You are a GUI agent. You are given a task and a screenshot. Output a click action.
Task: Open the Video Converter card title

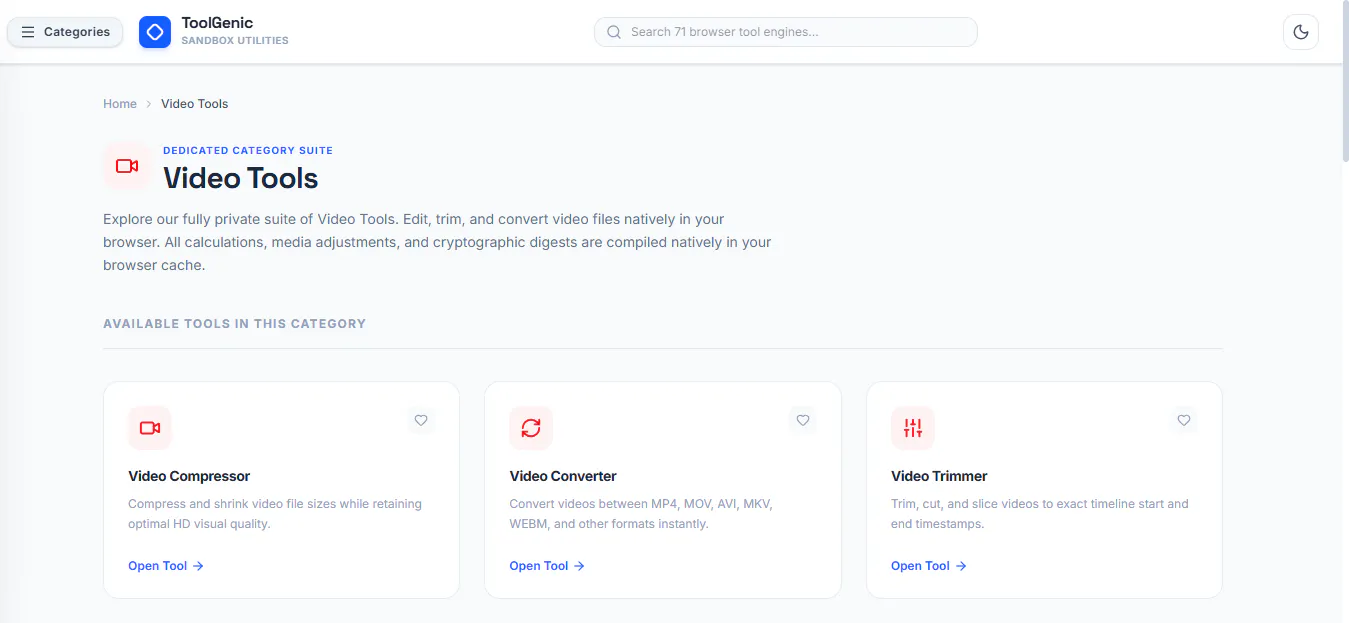point(563,476)
